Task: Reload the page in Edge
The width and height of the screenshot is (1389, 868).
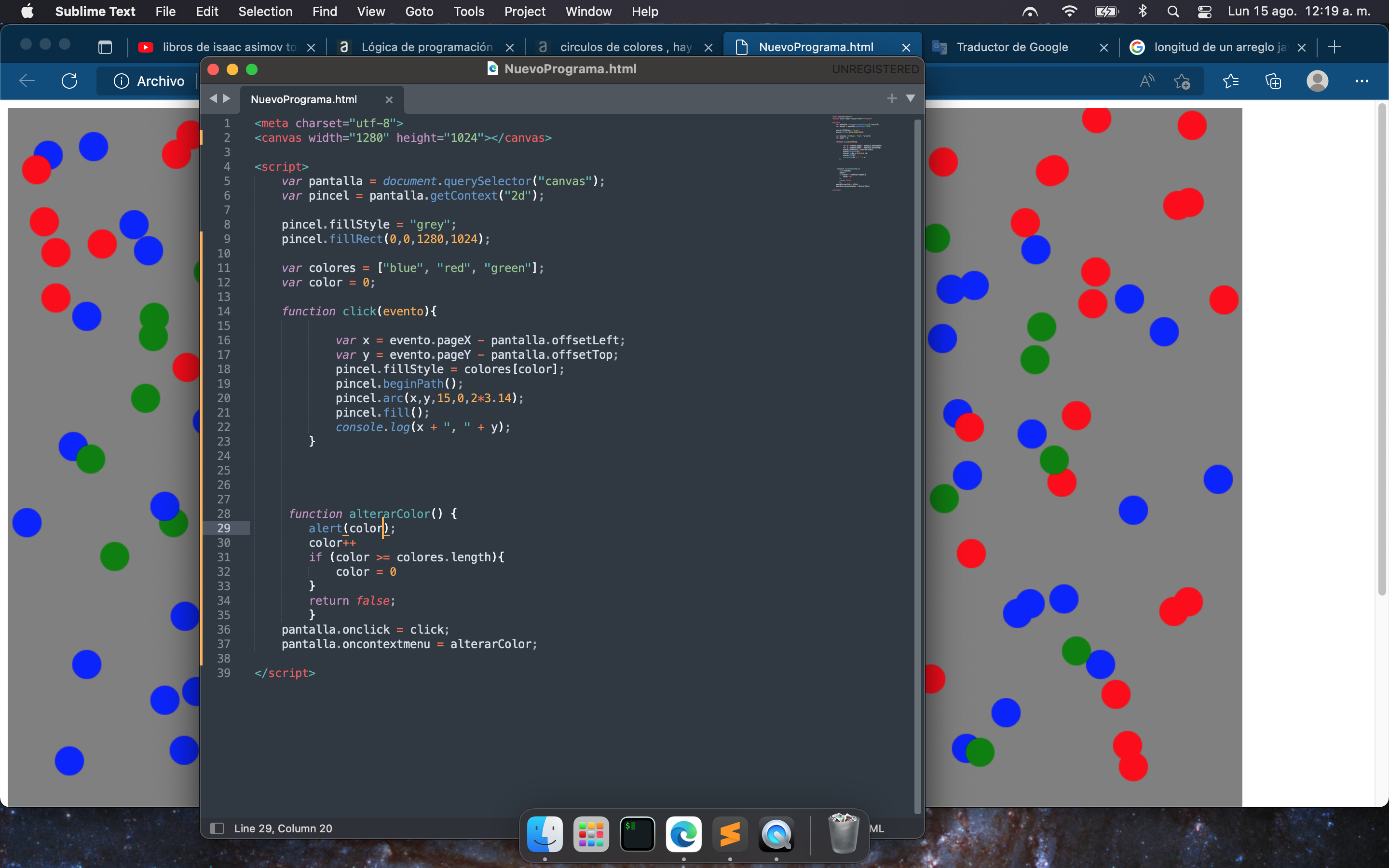Action: [69, 81]
